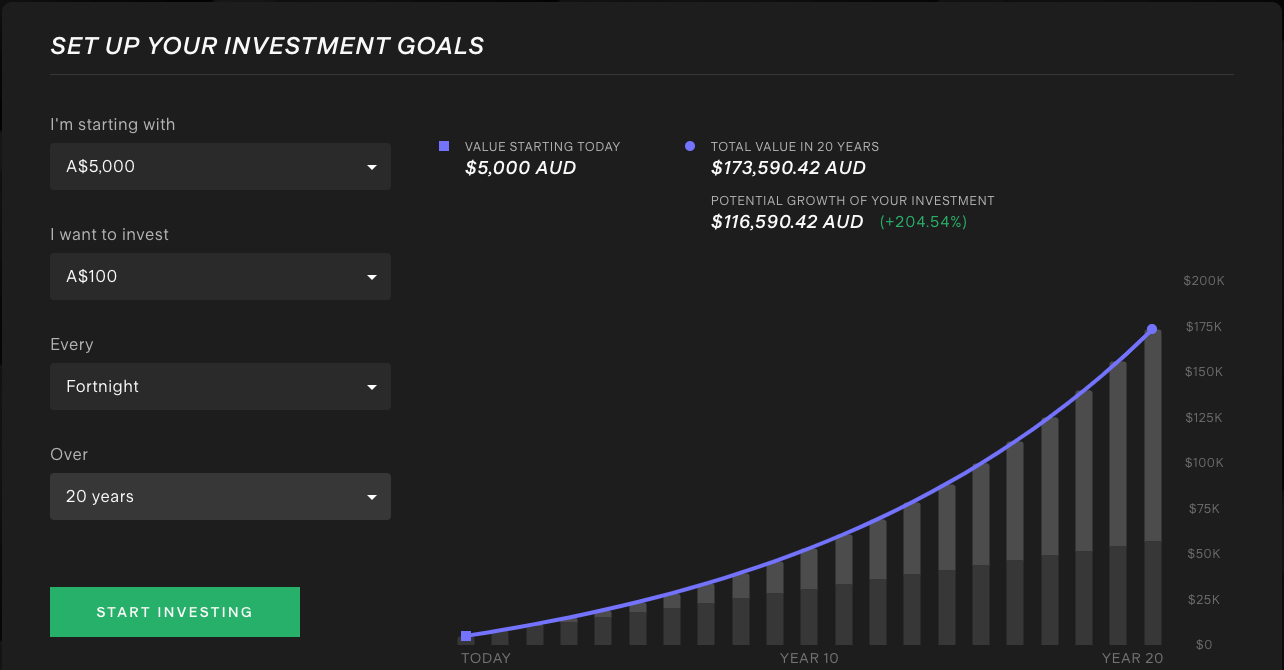Click the START INVESTING button
The image size is (1284, 670).
tap(175, 611)
